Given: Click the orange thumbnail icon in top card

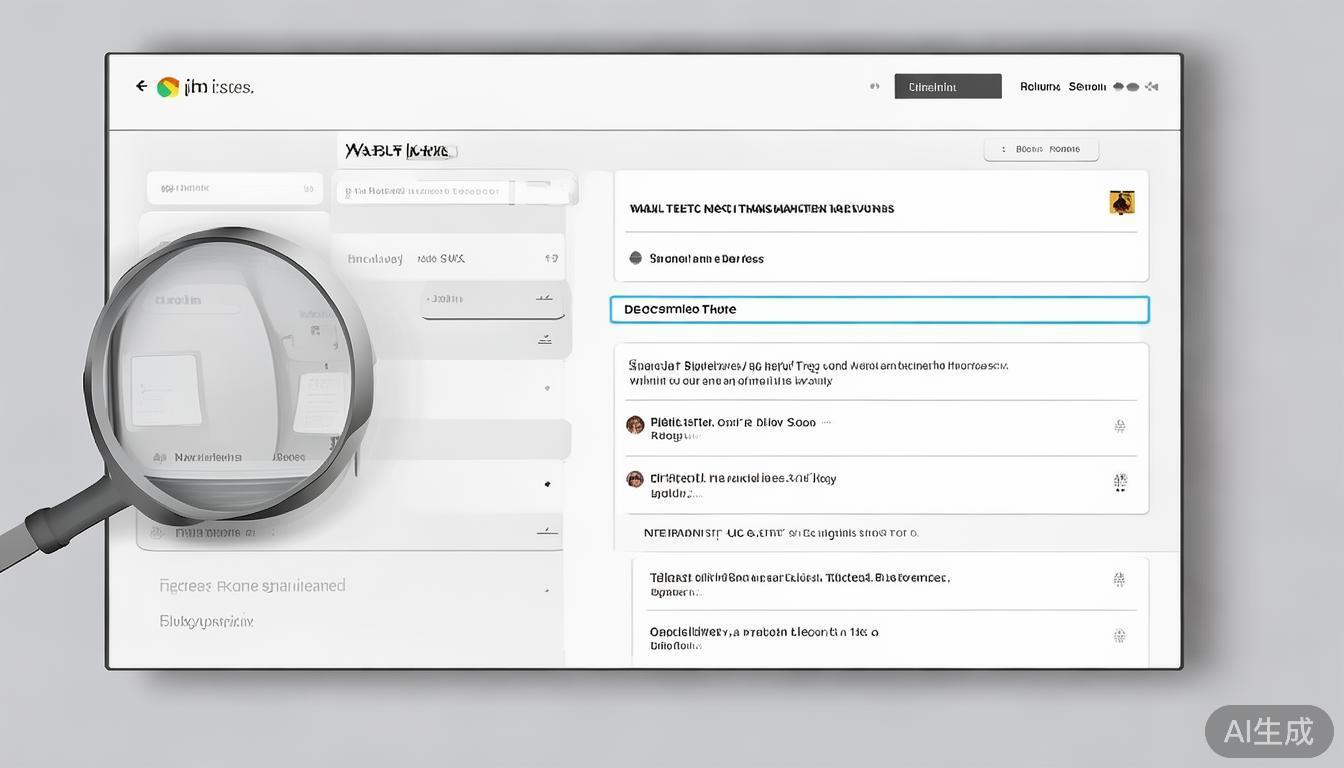Looking at the screenshot, I should pos(1121,203).
